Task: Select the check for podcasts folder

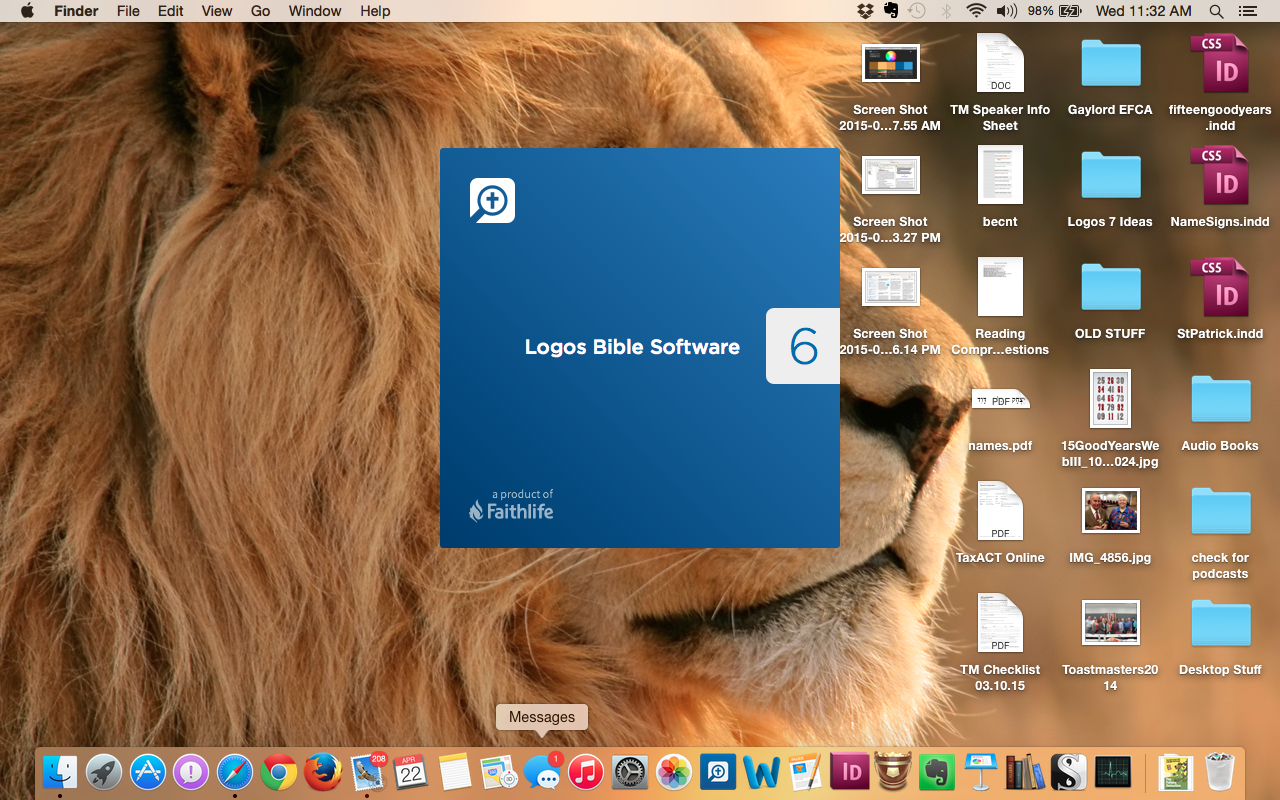Action: coord(1220,512)
